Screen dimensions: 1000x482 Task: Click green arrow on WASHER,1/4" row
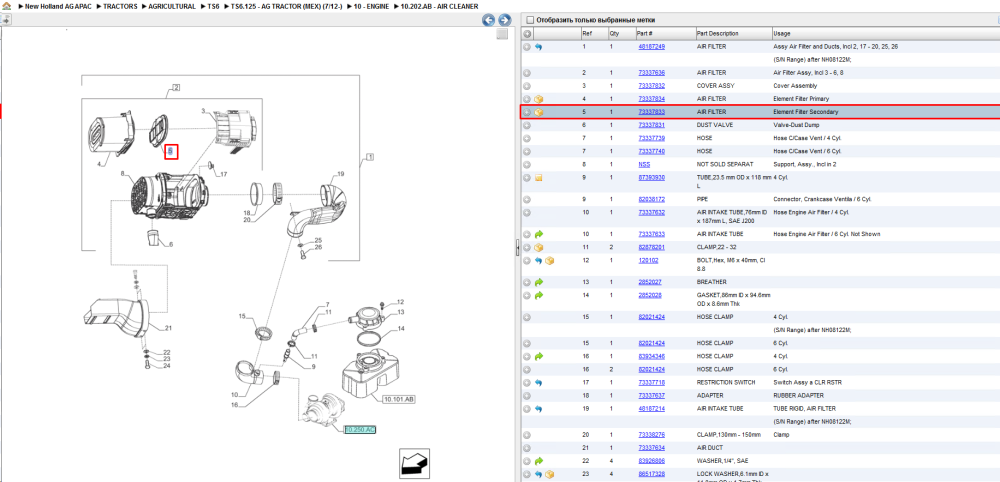539,461
